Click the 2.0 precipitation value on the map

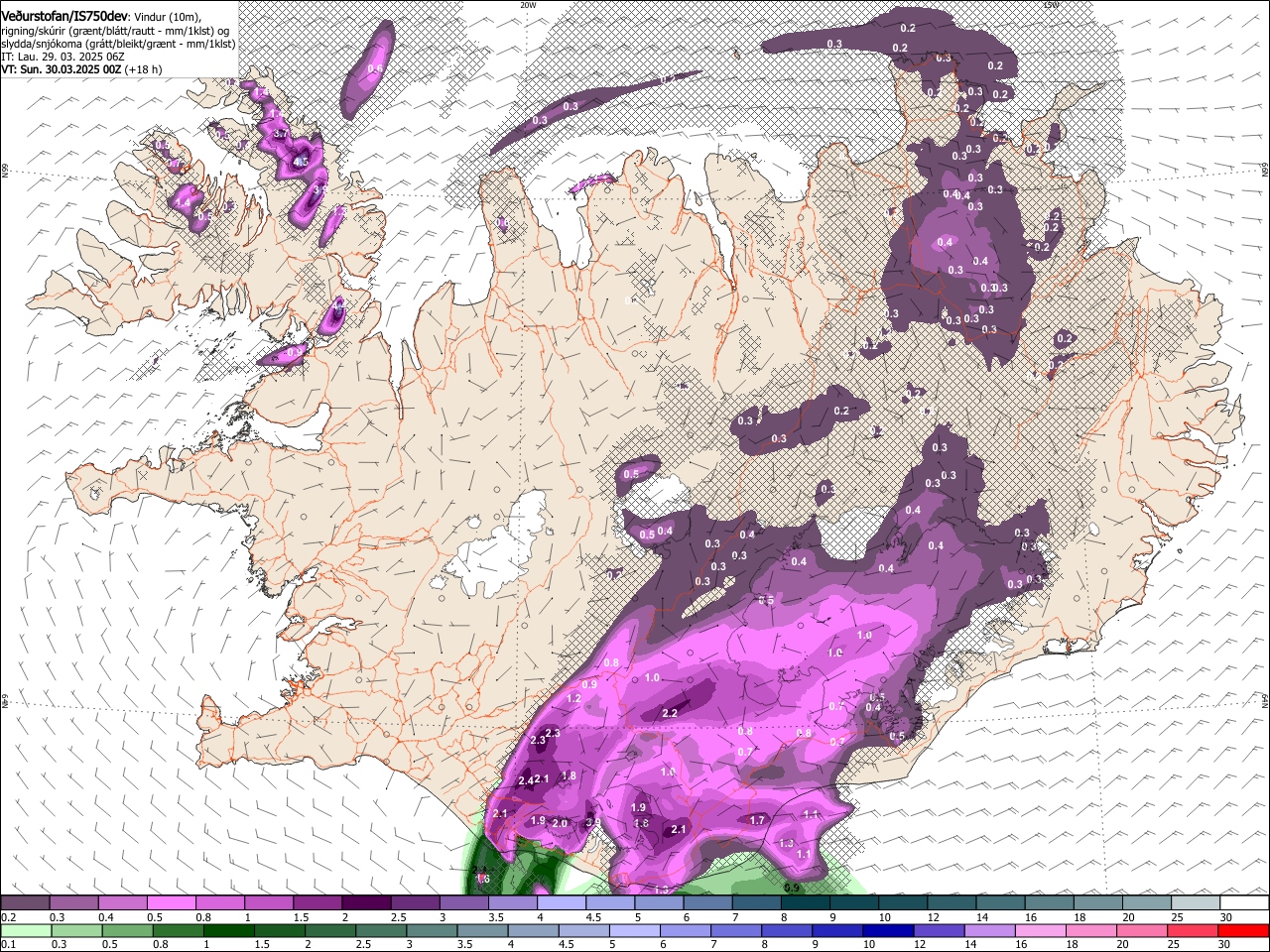tap(560, 823)
